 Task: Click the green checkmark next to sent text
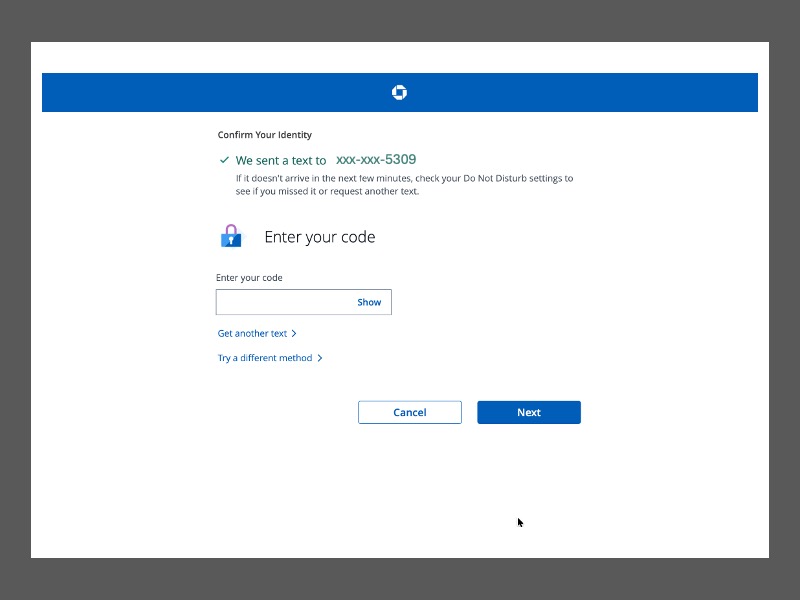tap(224, 160)
